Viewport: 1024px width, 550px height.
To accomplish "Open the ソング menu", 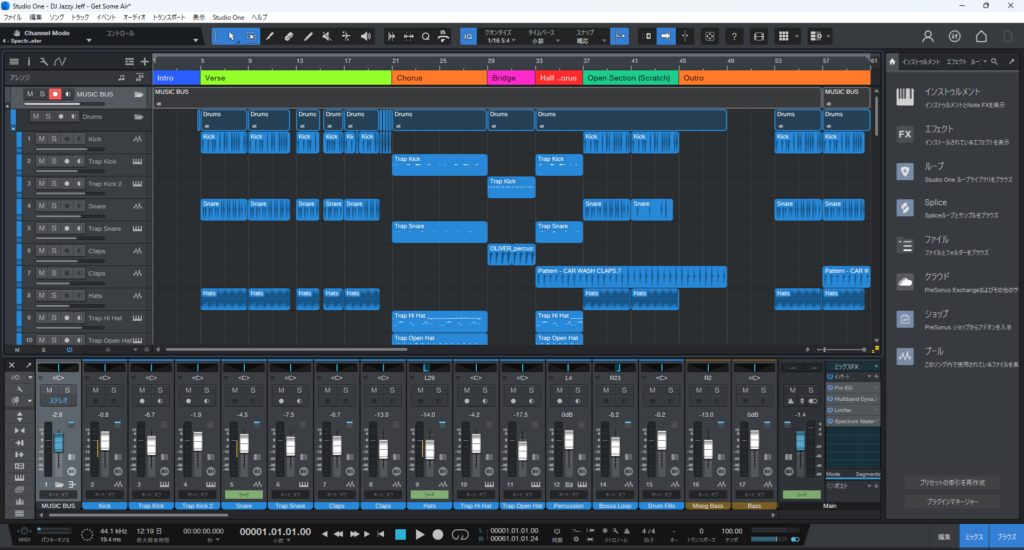I will pyautogui.click(x=56, y=18).
